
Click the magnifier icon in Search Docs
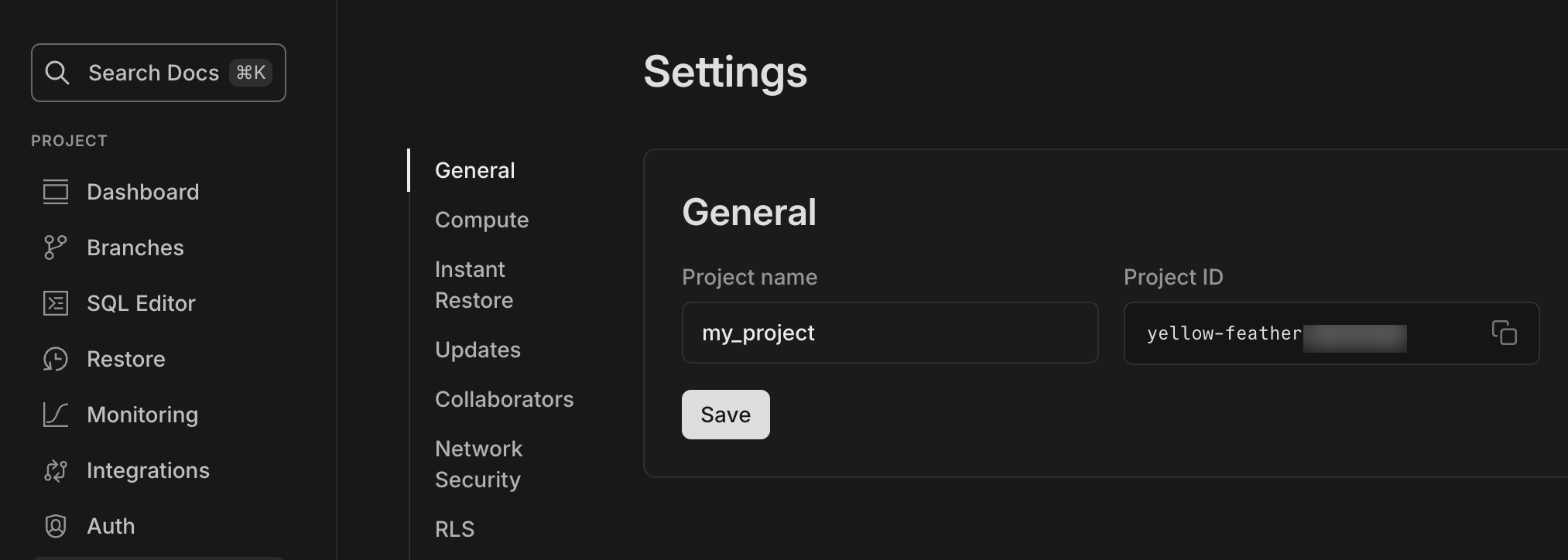[57, 73]
